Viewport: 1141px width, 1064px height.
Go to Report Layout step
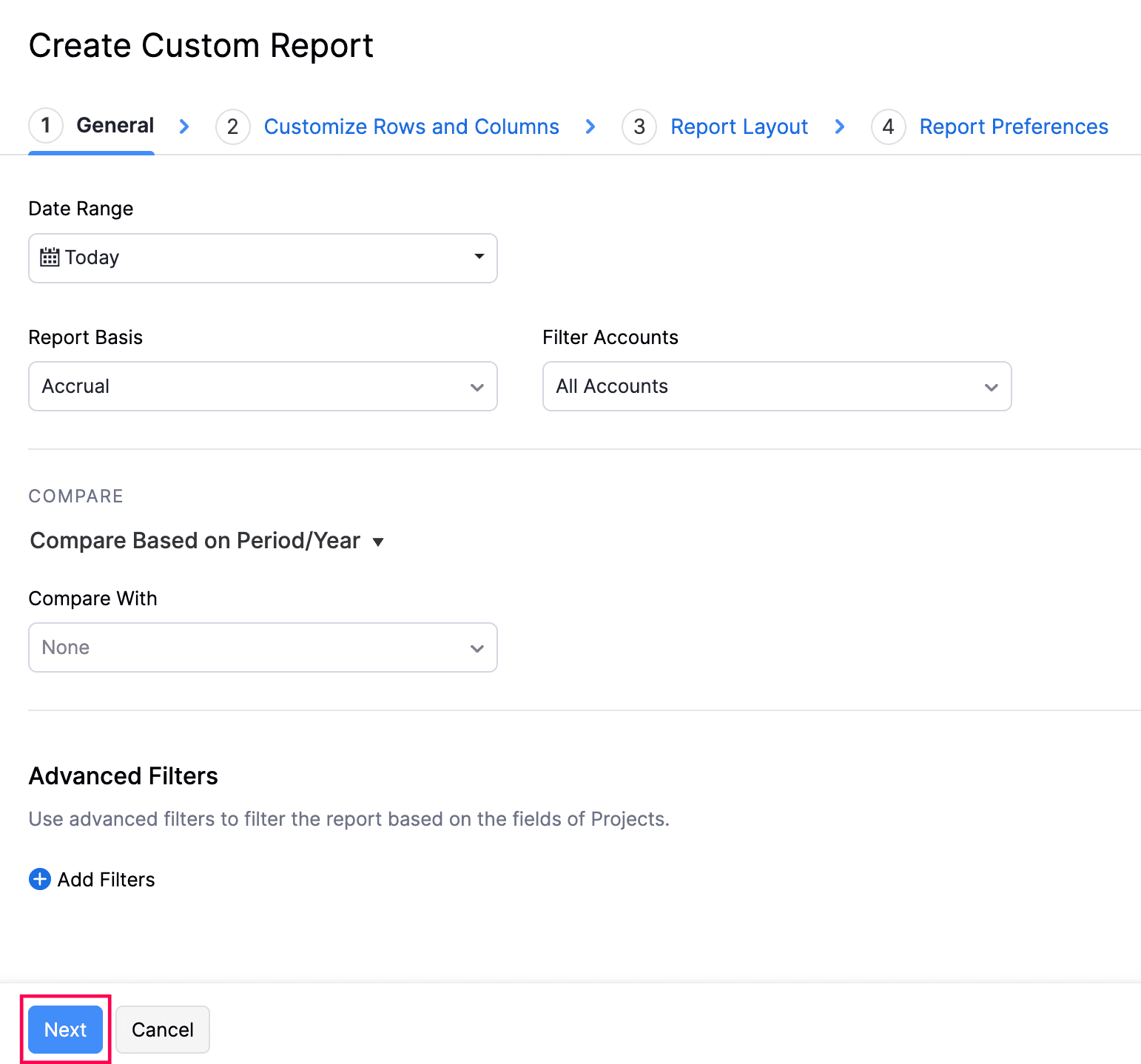[x=738, y=127]
